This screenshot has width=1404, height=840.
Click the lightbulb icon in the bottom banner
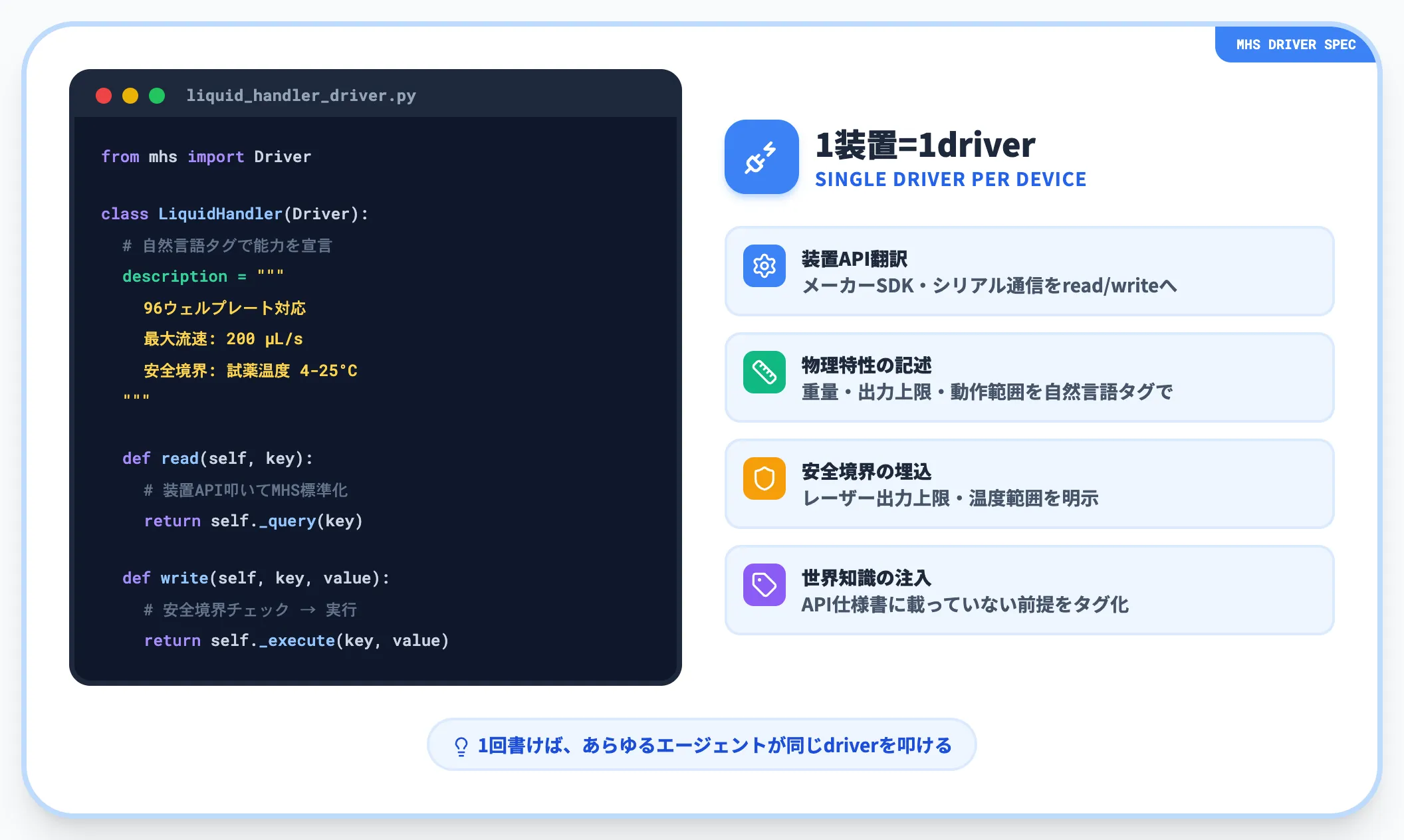tap(461, 746)
